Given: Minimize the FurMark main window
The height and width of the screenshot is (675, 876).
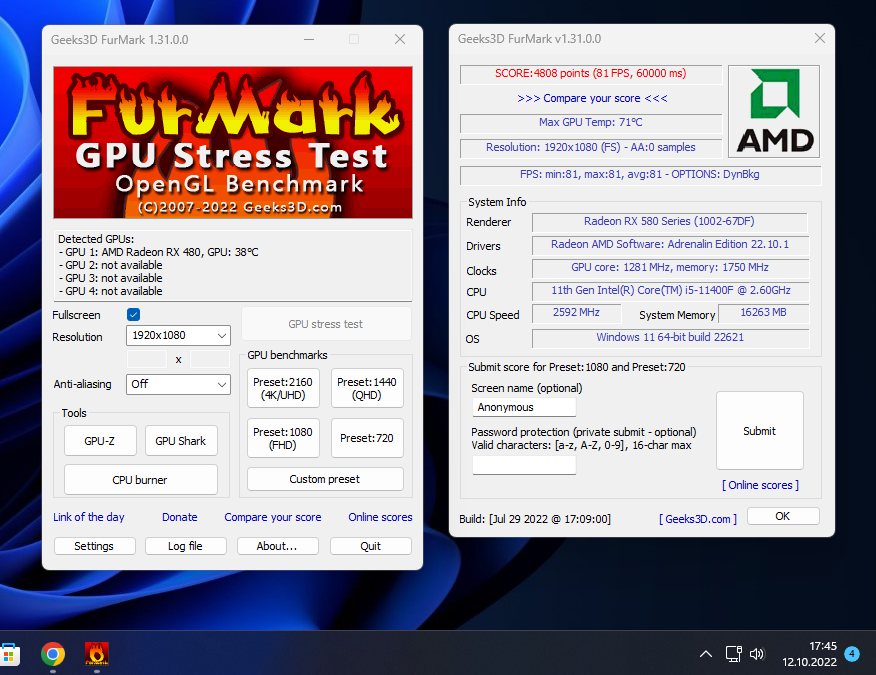Looking at the screenshot, I should click(309, 39).
